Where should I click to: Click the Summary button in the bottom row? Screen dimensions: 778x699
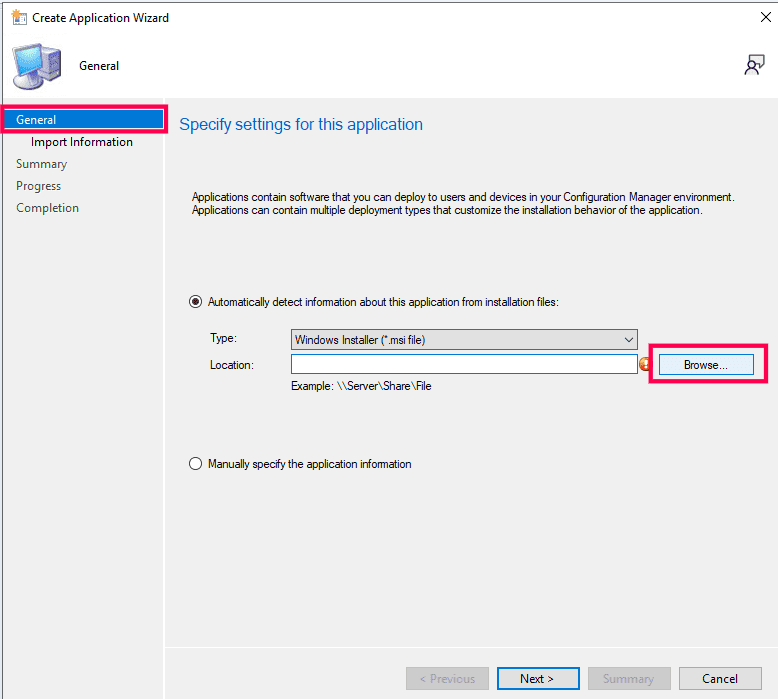click(629, 678)
